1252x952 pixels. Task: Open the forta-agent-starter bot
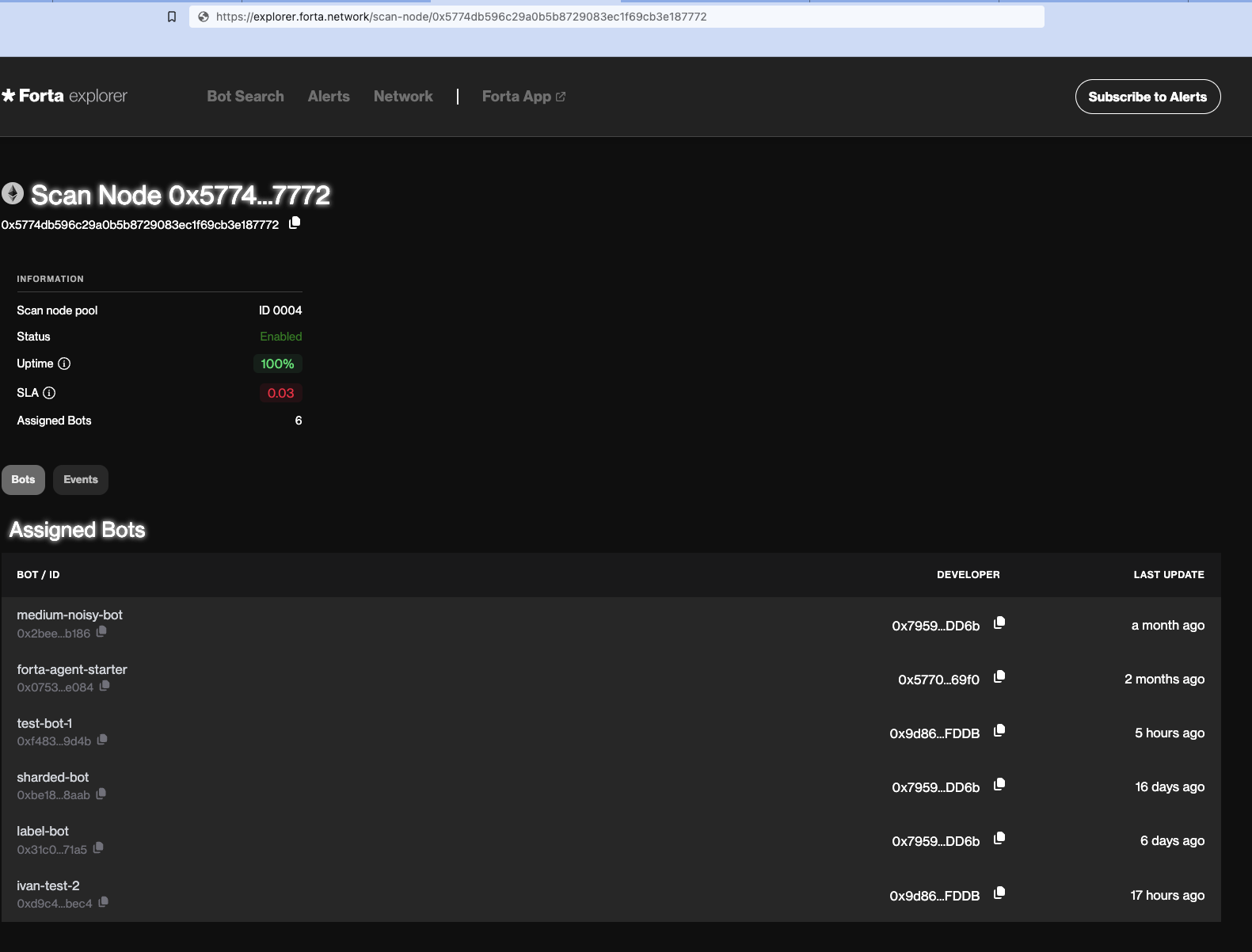click(x=72, y=669)
